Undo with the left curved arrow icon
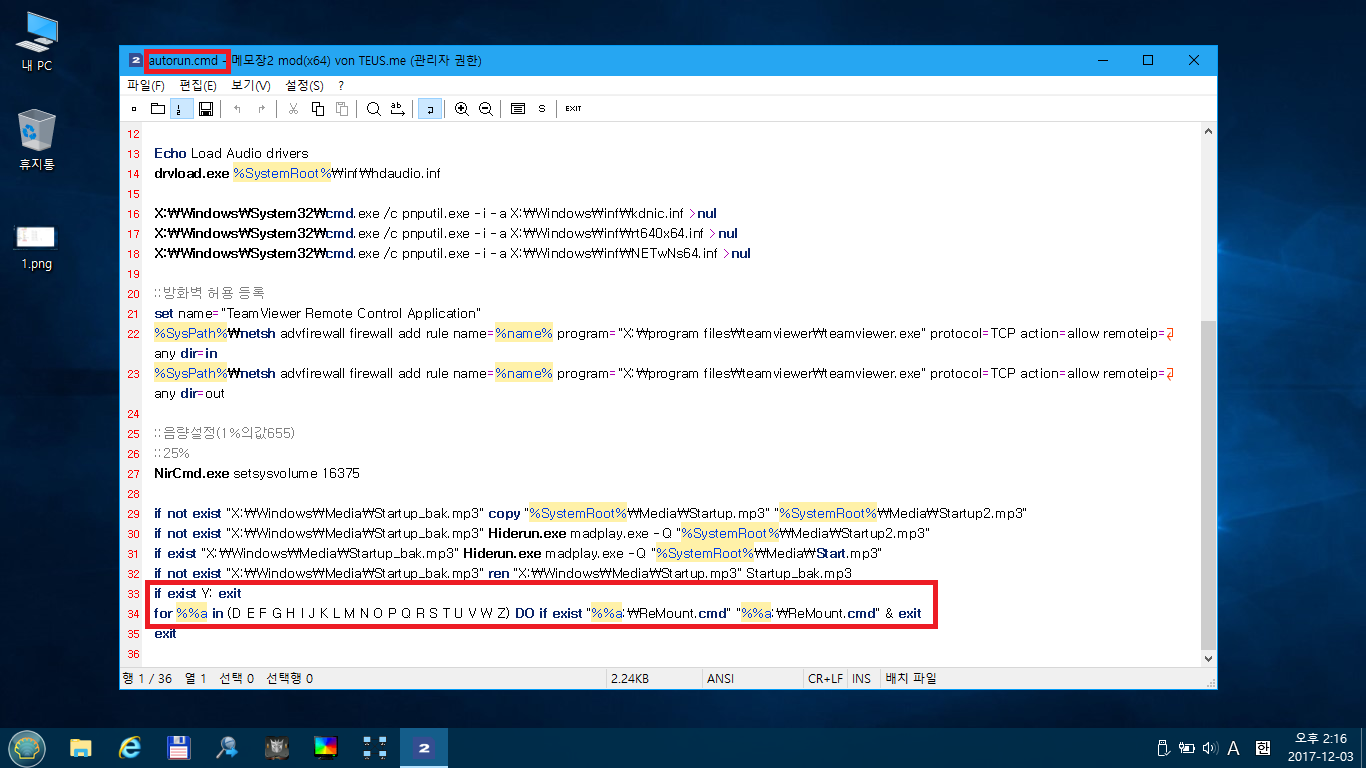The width and height of the screenshot is (1366, 768). pyautogui.click(x=237, y=109)
